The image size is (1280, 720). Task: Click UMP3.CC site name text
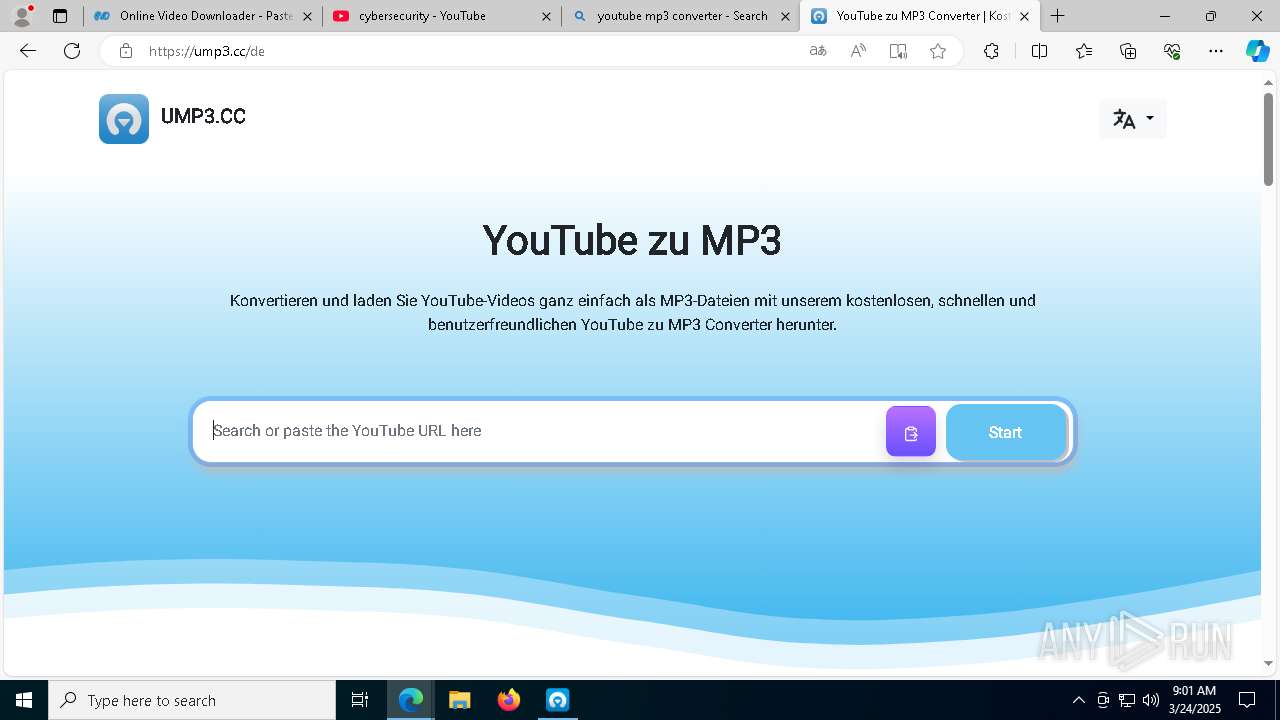coord(203,117)
